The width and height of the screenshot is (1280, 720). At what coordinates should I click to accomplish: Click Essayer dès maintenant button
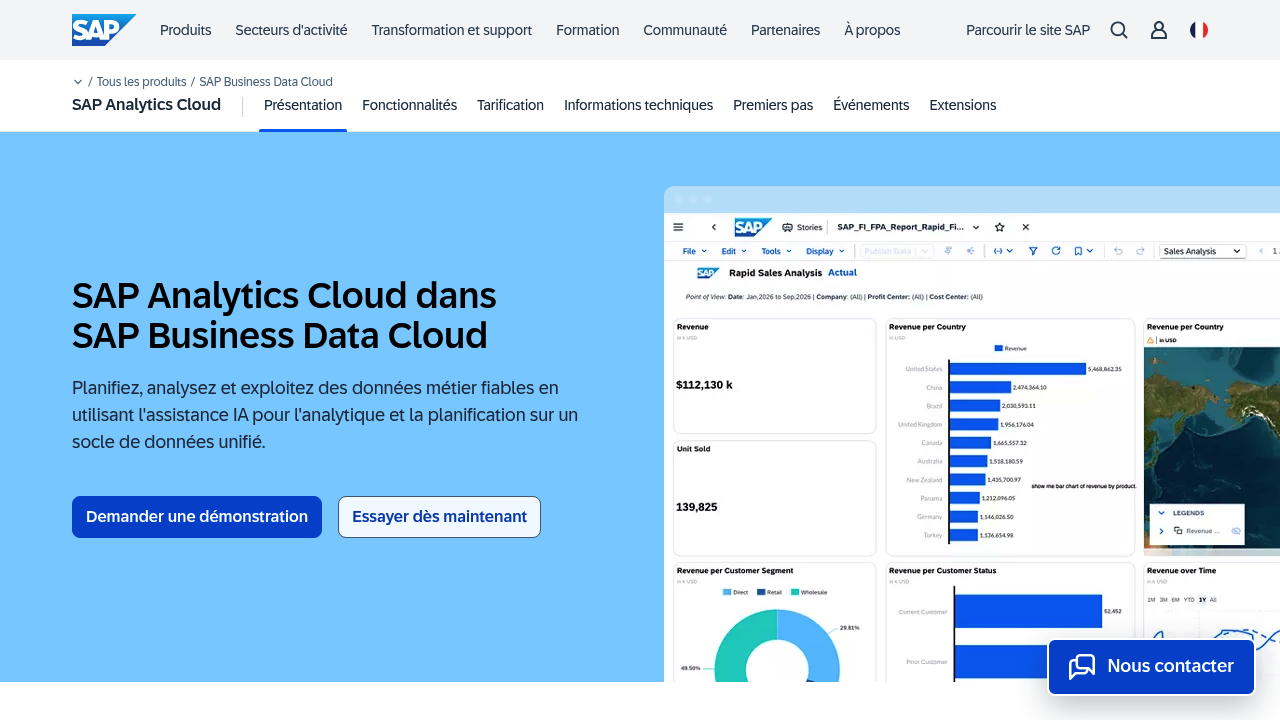click(x=439, y=517)
